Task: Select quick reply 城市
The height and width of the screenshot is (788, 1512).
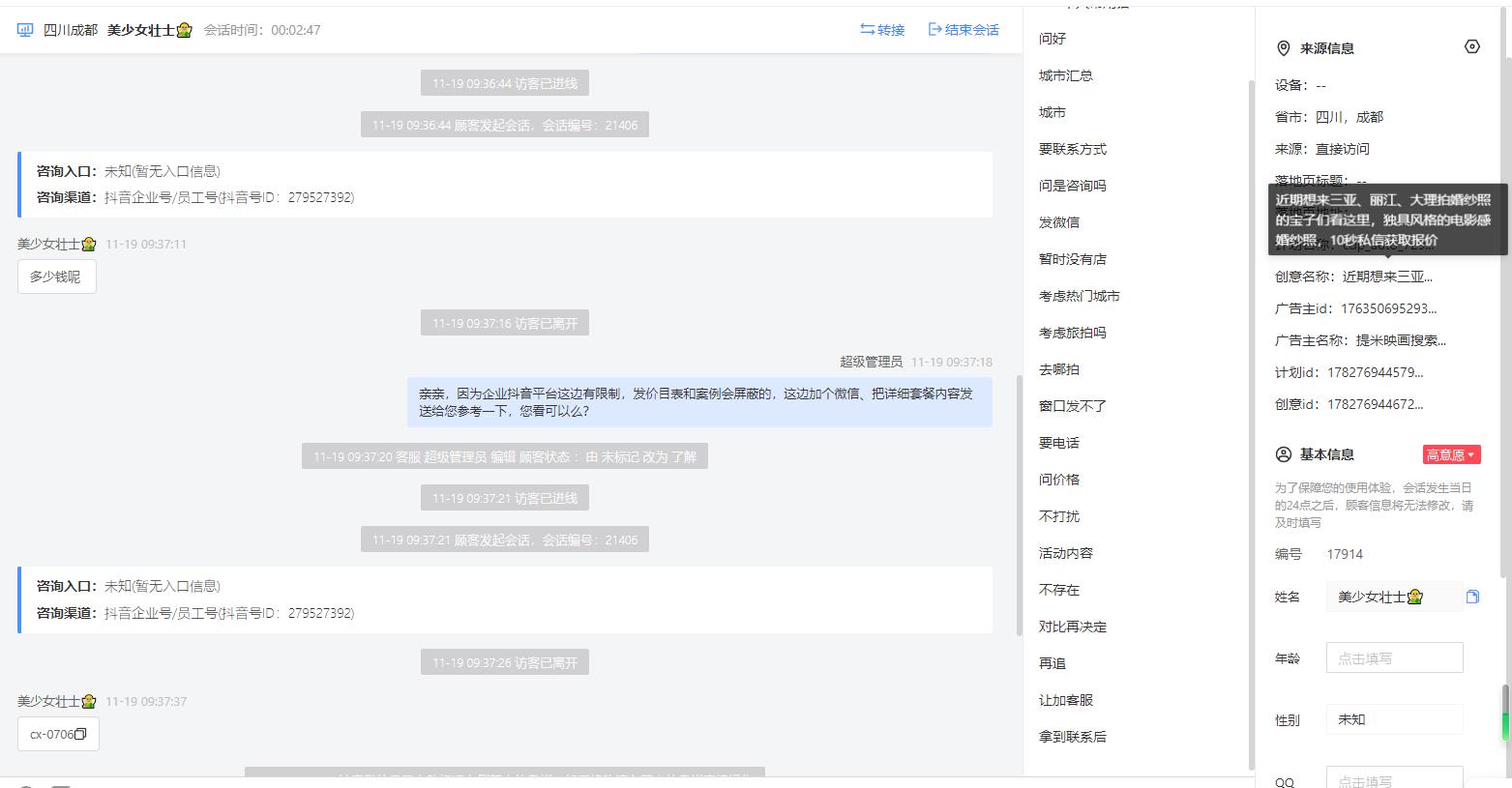Action: click(x=1052, y=112)
